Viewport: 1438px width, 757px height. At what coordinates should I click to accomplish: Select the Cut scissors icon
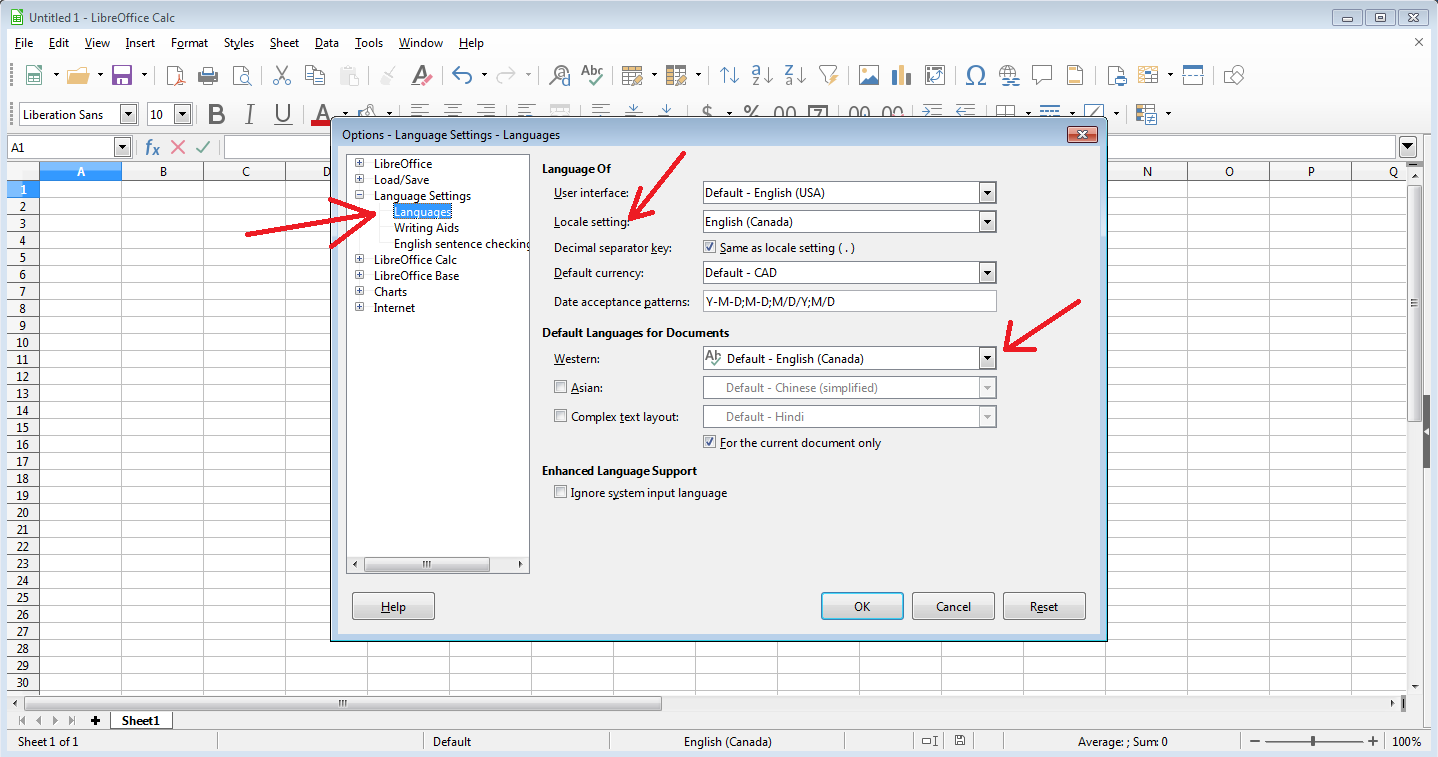click(x=282, y=75)
